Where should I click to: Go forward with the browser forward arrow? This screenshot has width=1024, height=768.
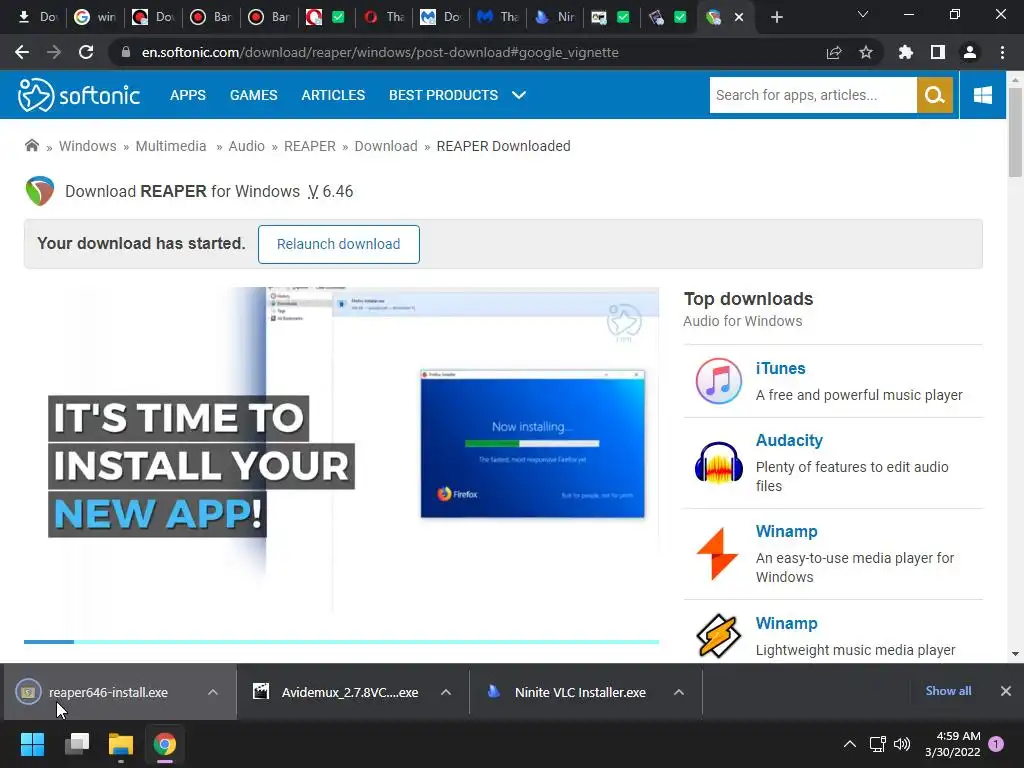[x=54, y=52]
